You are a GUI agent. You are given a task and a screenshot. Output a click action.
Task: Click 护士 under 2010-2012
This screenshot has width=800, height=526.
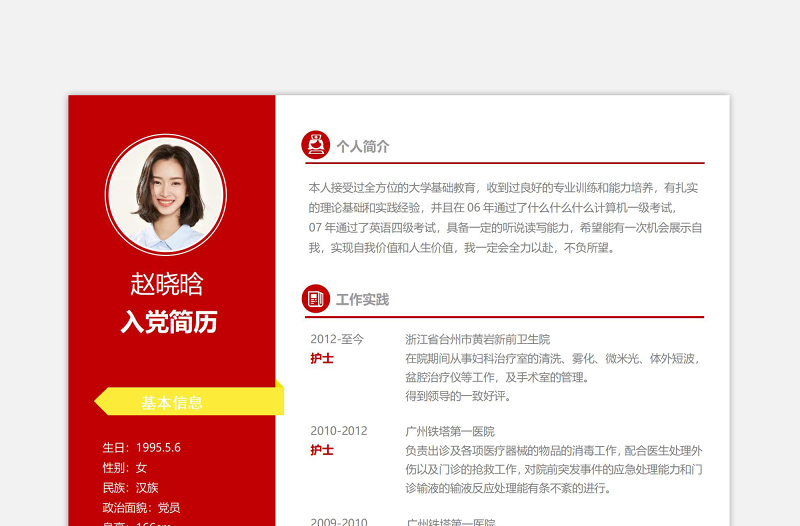pyautogui.click(x=321, y=450)
